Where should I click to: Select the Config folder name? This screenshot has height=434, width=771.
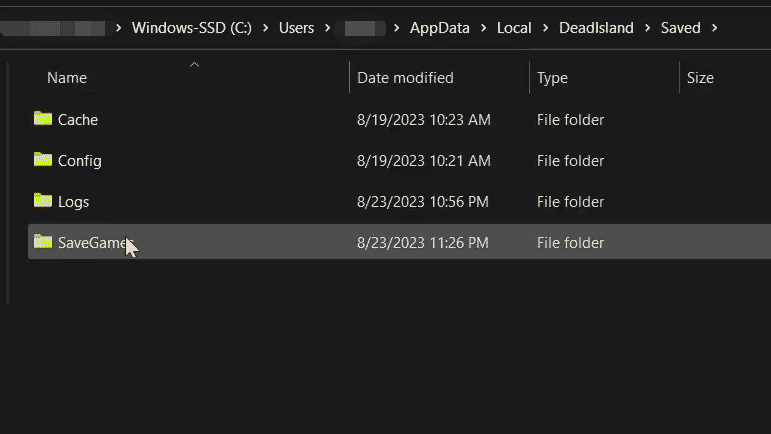(x=80, y=161)
